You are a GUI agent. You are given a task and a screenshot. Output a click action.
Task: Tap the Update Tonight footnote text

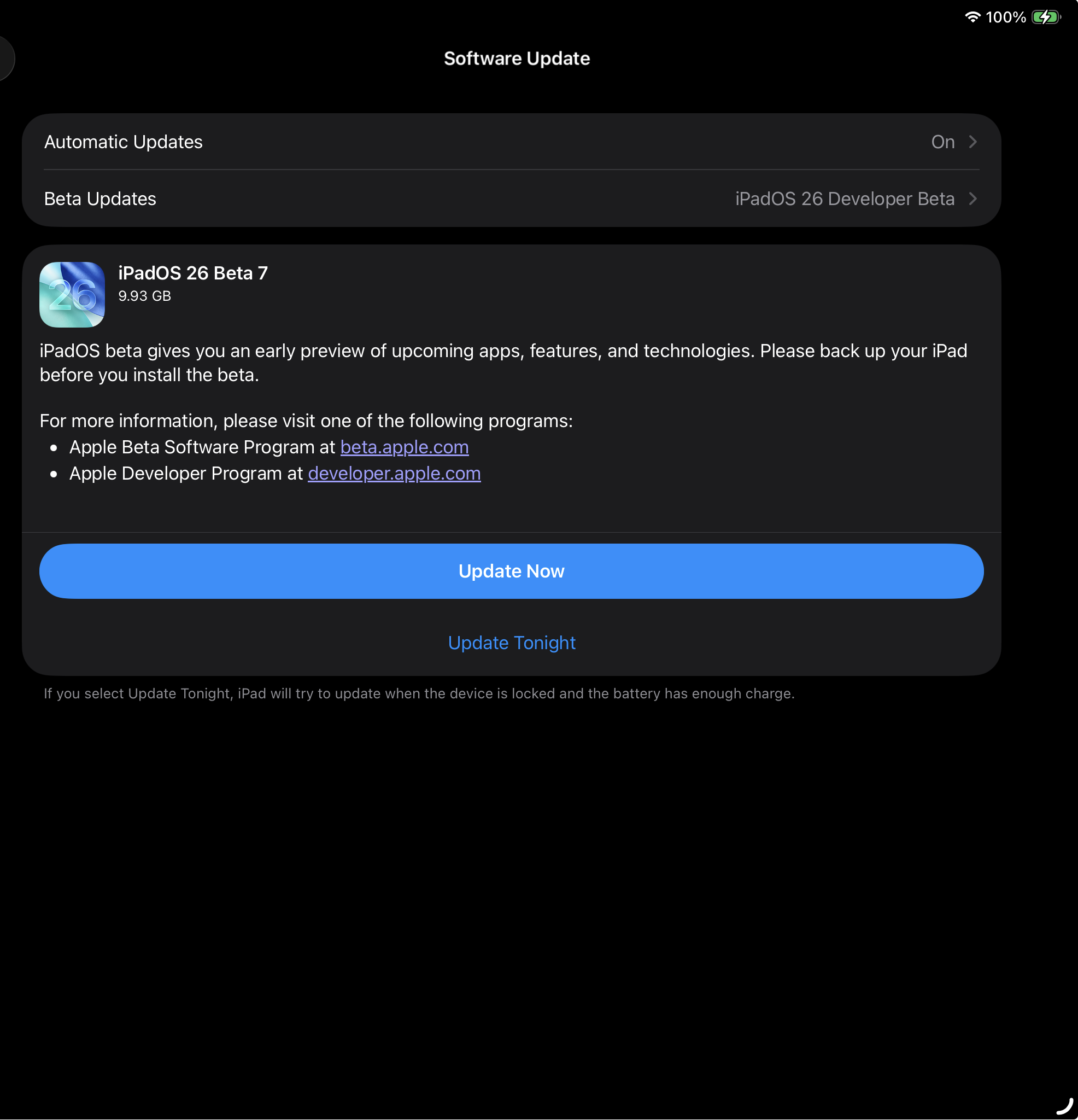[x=419, y=694]
